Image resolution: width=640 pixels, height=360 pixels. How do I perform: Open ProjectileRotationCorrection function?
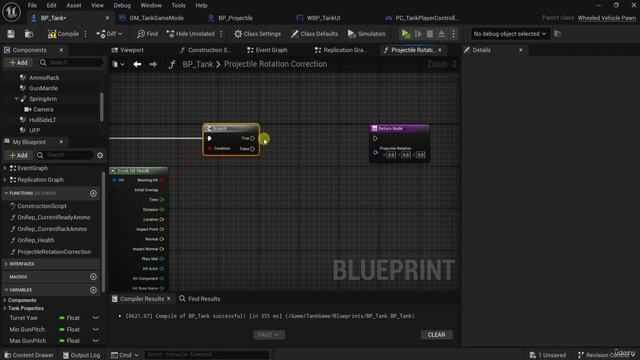point(54,252)
